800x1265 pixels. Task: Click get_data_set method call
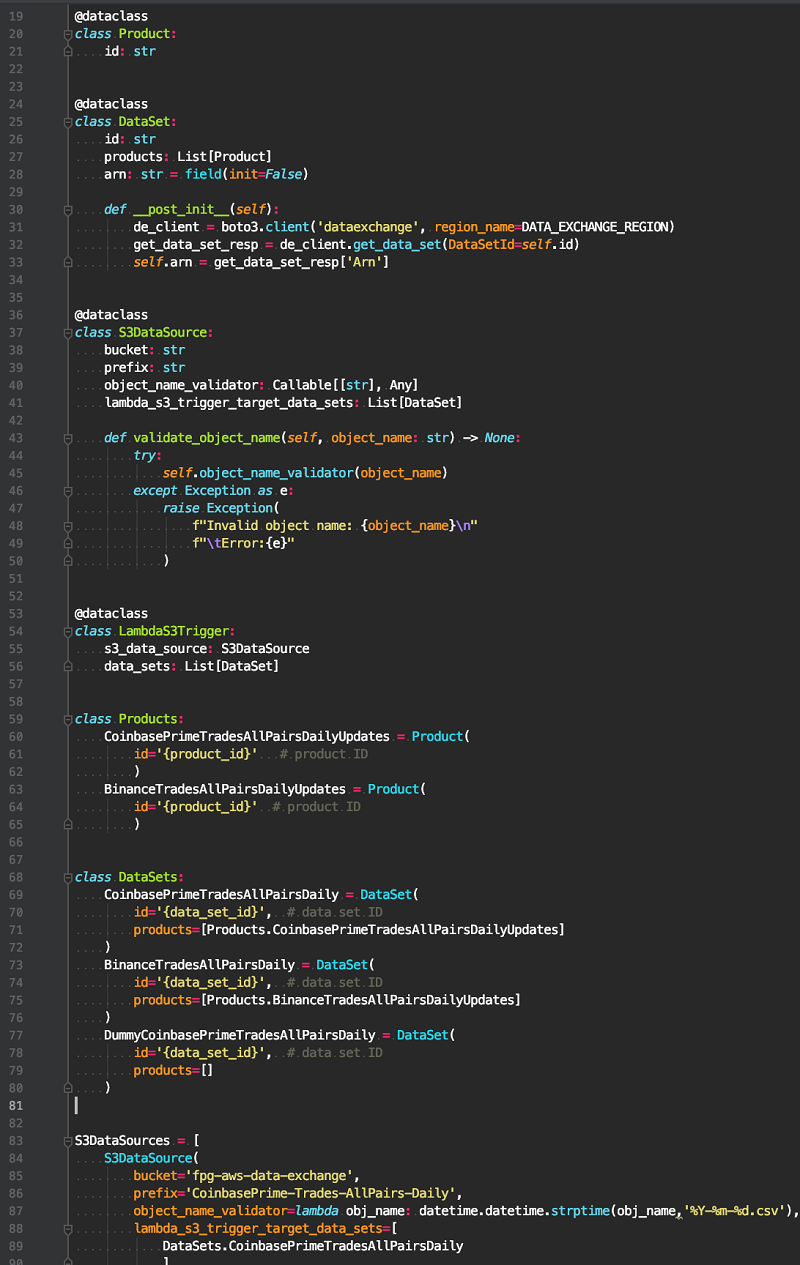[399, 245]
